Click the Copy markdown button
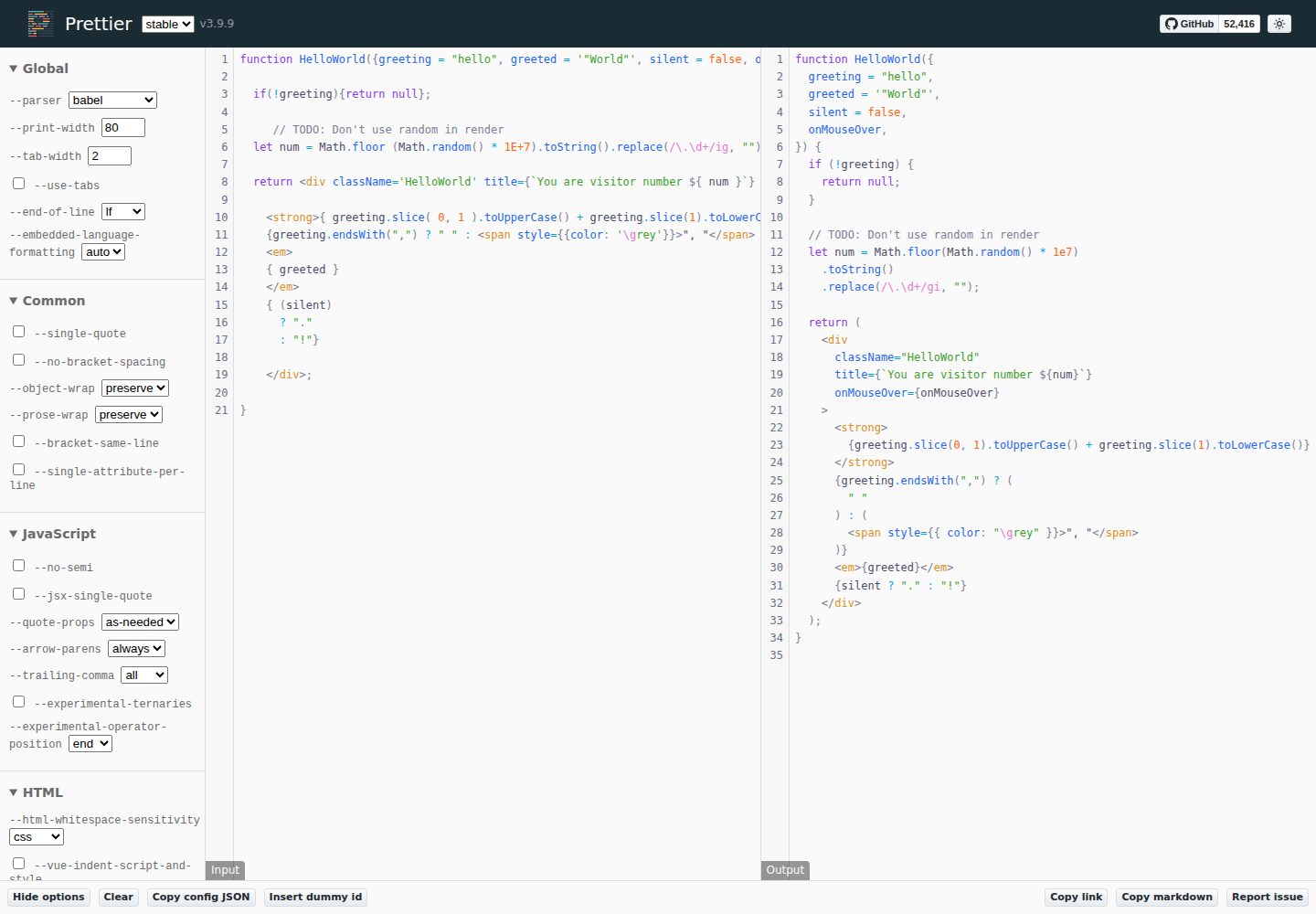The image size is (1316, 914). coord(1167,897)
